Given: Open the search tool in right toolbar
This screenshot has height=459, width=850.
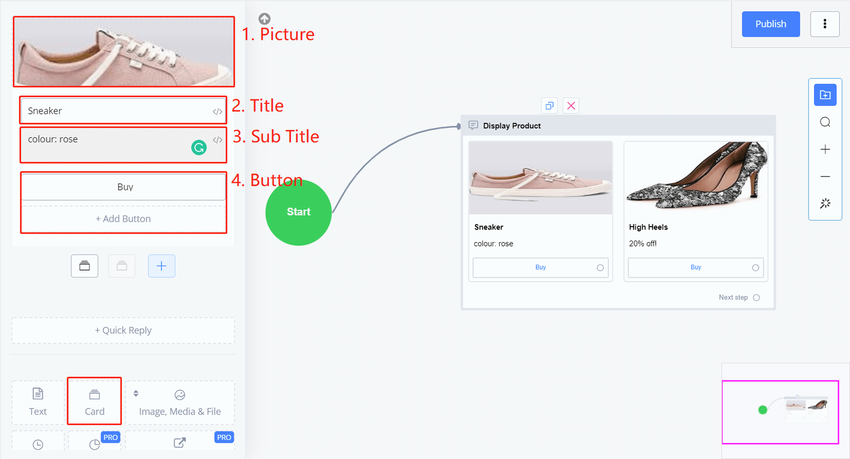Looking at the screenshot, I should 825,122.
